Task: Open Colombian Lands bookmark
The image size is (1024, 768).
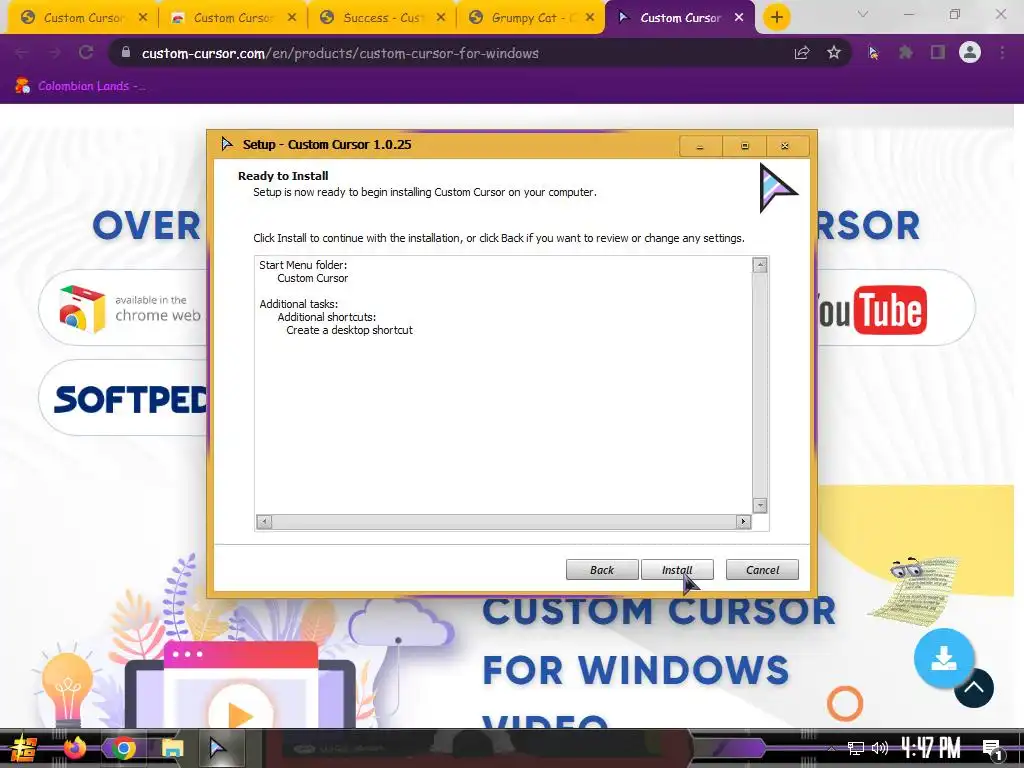Action: point(80,86)
